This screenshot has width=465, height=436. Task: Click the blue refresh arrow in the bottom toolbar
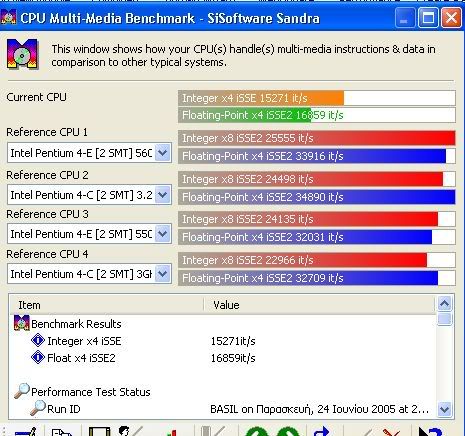pos(322,431)
